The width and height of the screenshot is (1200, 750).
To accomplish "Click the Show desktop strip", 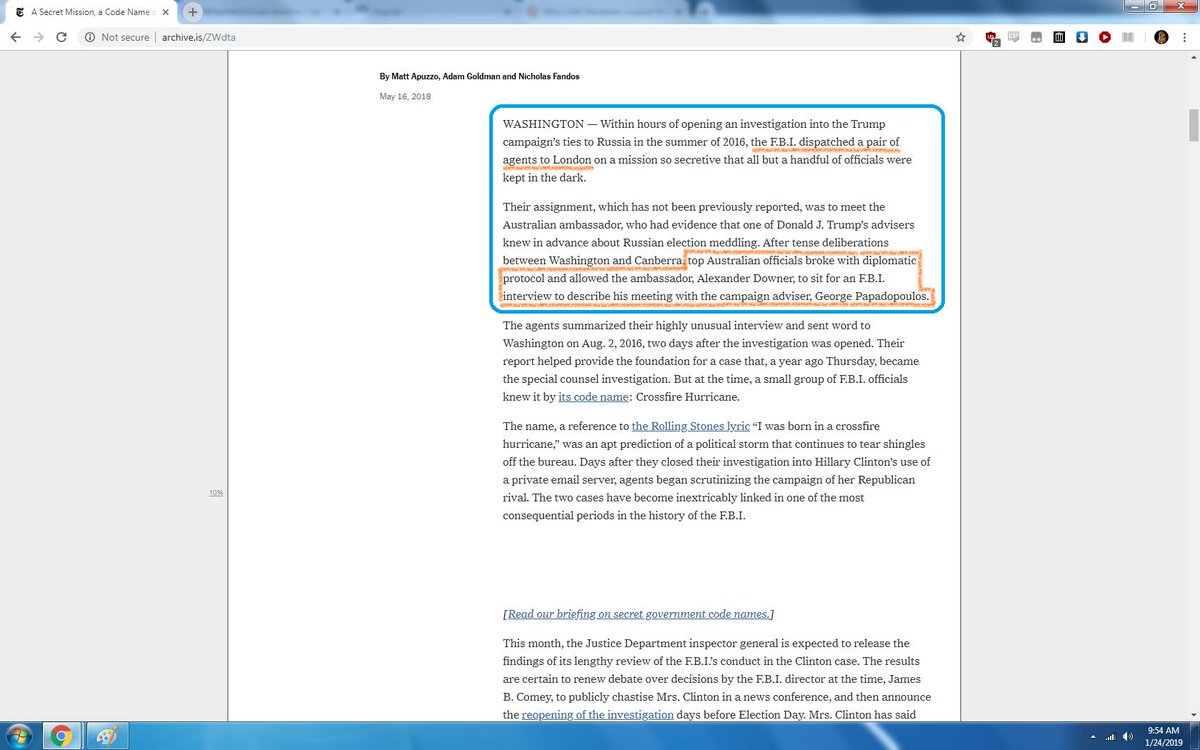I will tap(1194, 737).
